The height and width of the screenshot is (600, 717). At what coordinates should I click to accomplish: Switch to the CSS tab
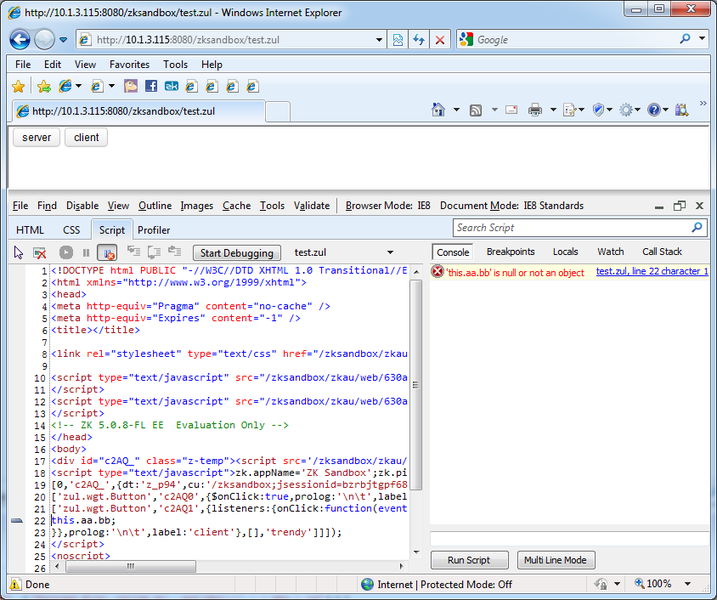[x=71, y=230]
